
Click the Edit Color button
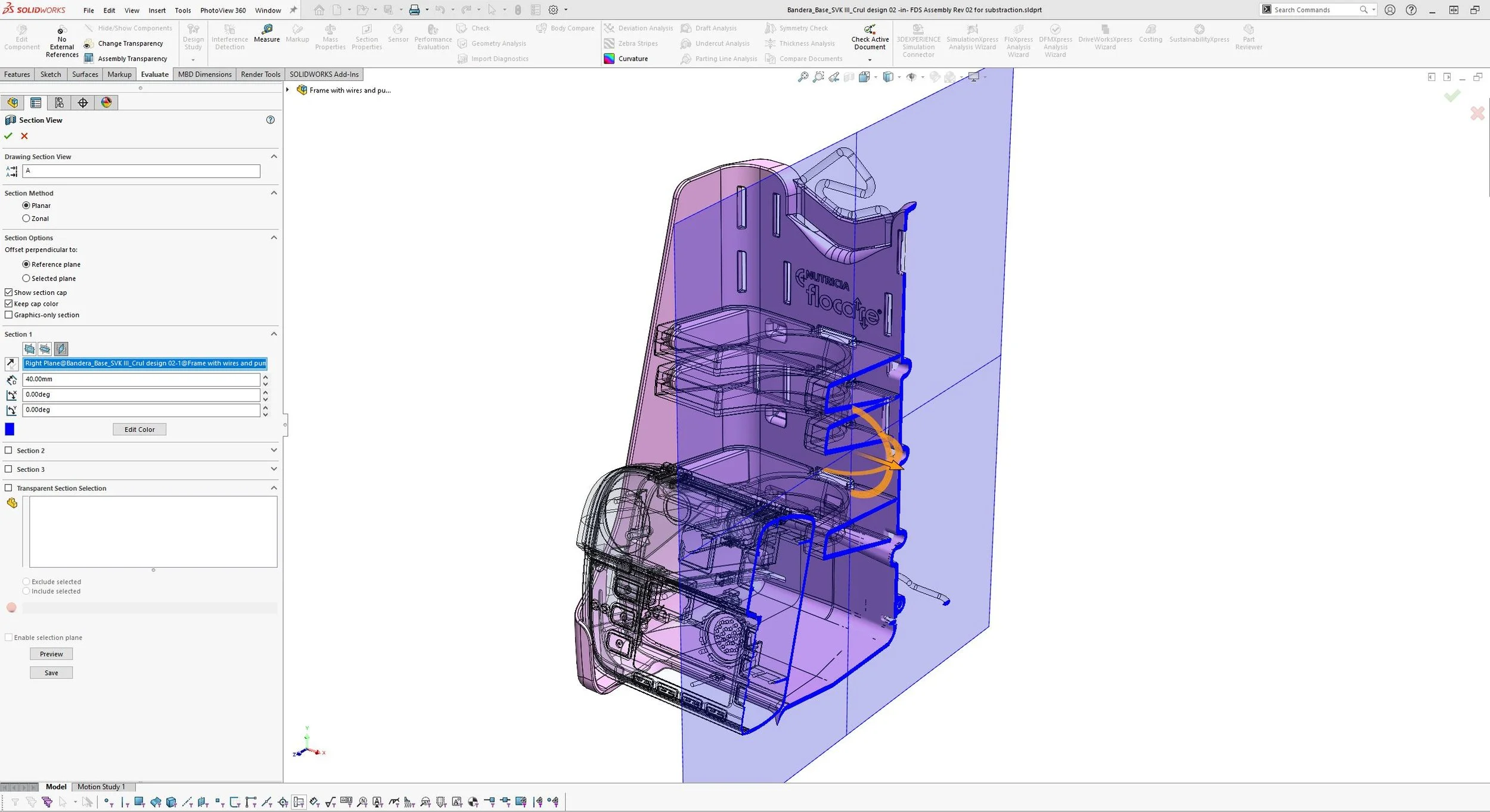(139, 430)
